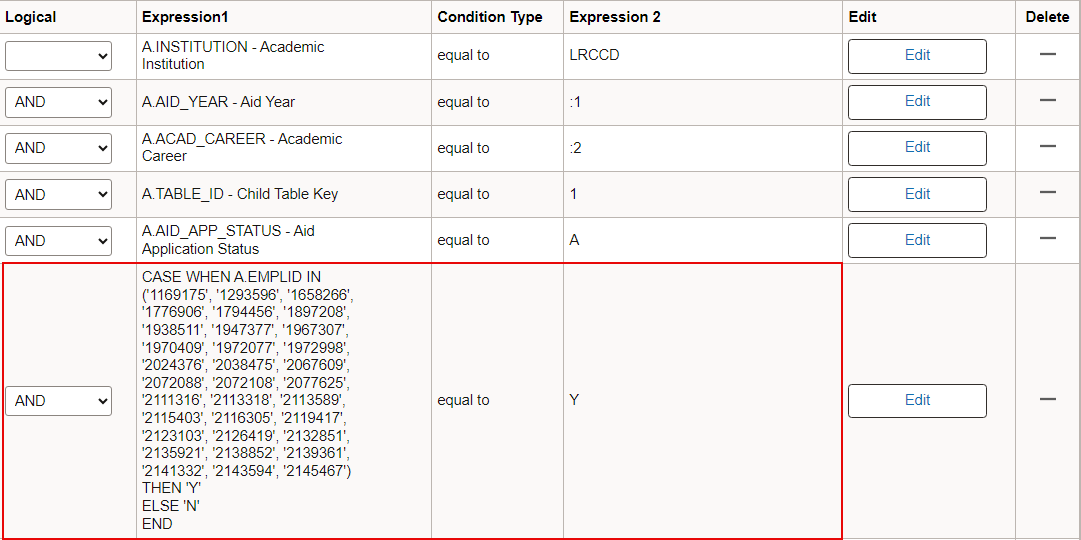The width and height of the screenshot is (1081, 540).
Task: Edit the A.AID_APP_STATUS criteria
Action: click(x=917, y=241)
